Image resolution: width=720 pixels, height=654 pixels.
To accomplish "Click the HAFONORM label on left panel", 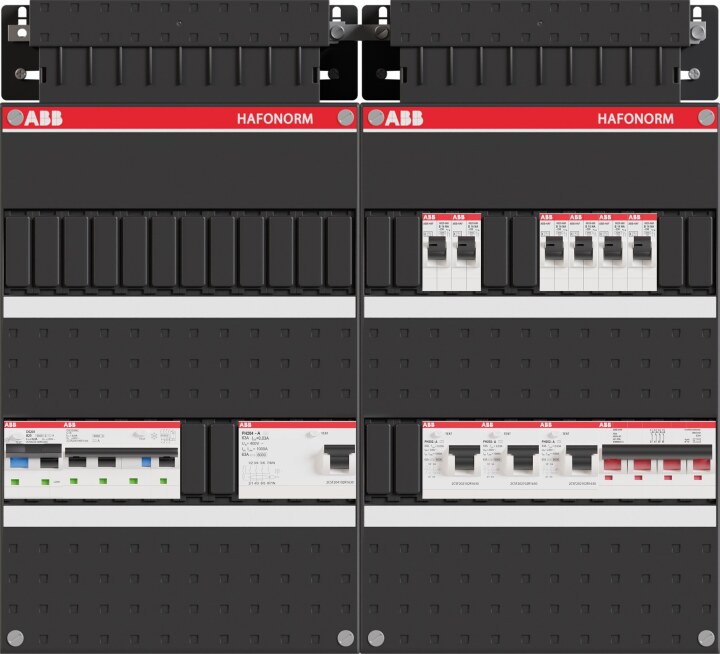I will point(274,118).
